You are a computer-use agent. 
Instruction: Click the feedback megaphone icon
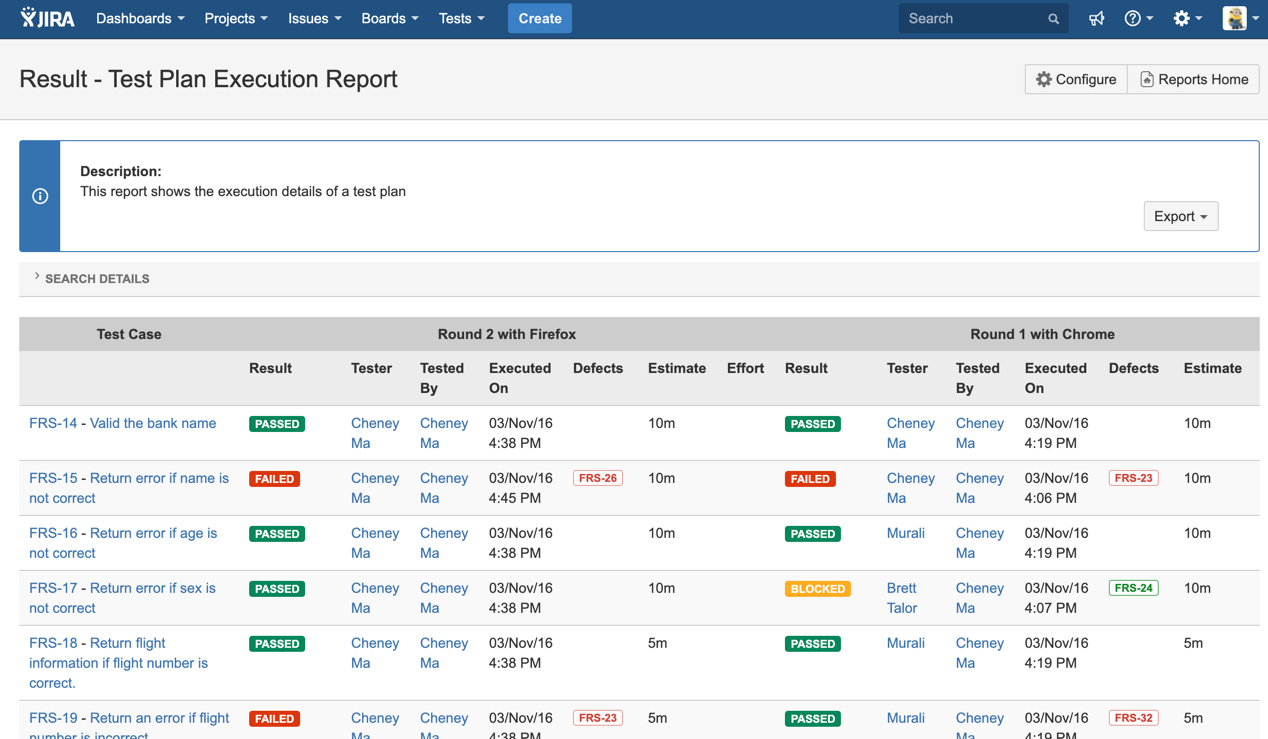tap(1096, 19)
